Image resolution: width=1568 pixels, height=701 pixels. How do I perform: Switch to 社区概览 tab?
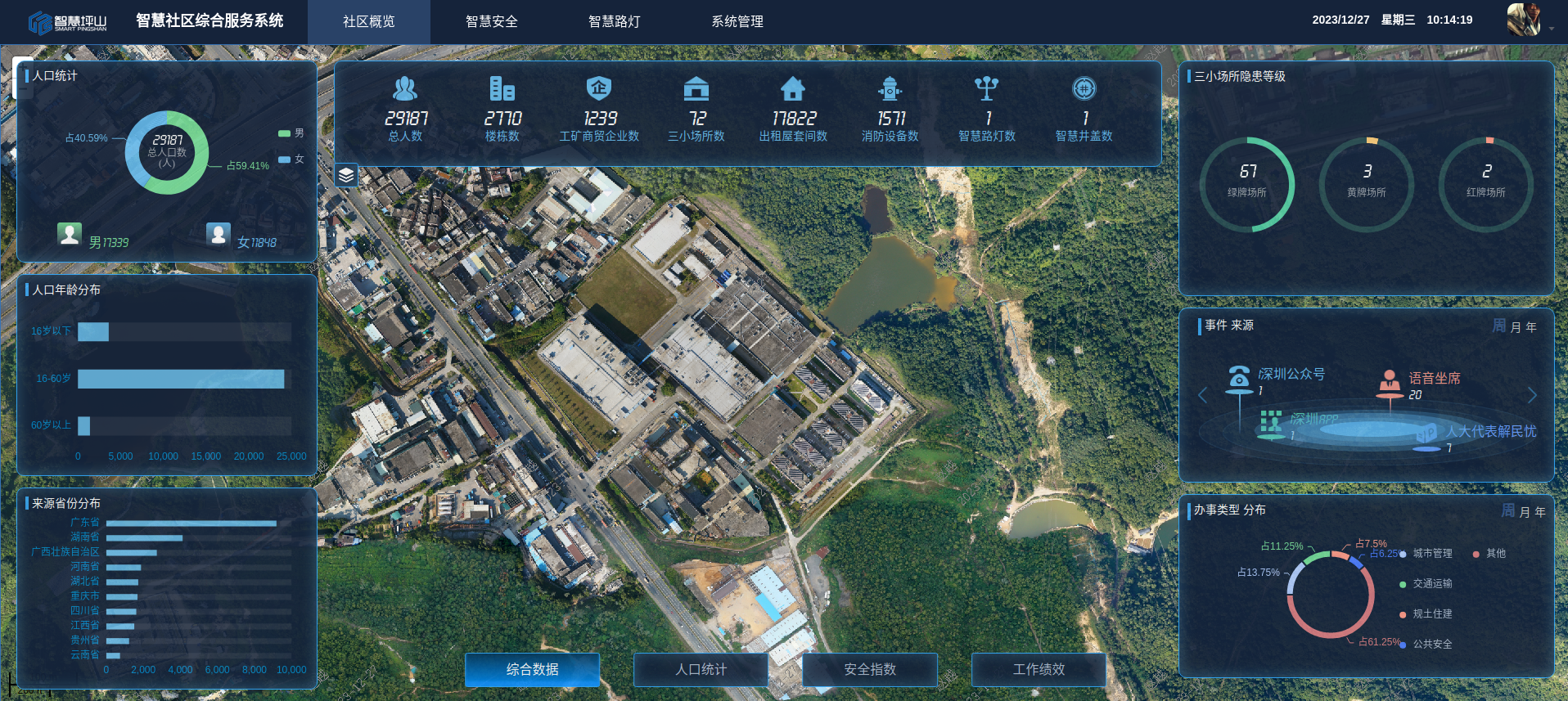pyautogui.click(x=369, y=22)
